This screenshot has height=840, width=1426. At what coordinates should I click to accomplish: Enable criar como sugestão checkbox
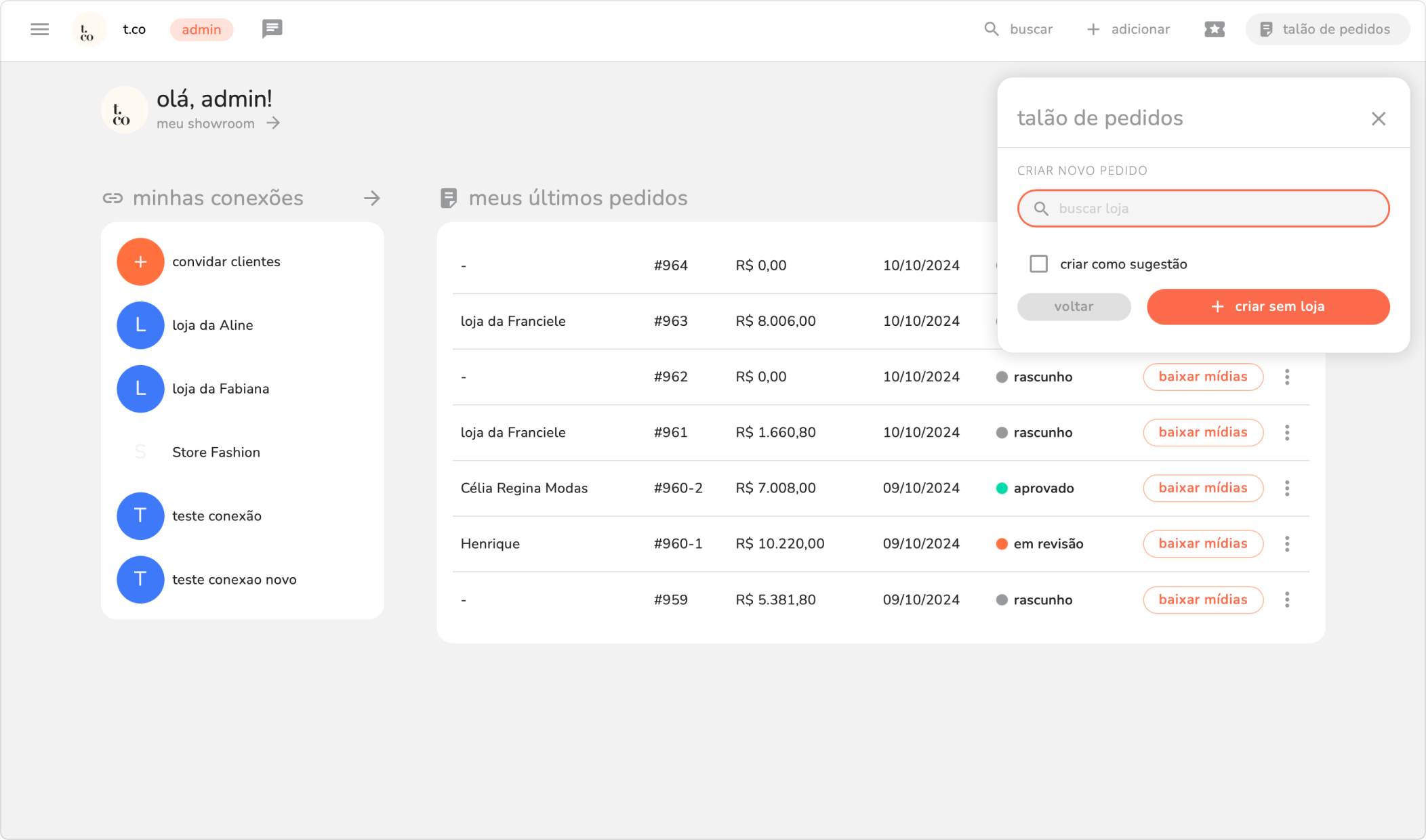coord(1038,264)
